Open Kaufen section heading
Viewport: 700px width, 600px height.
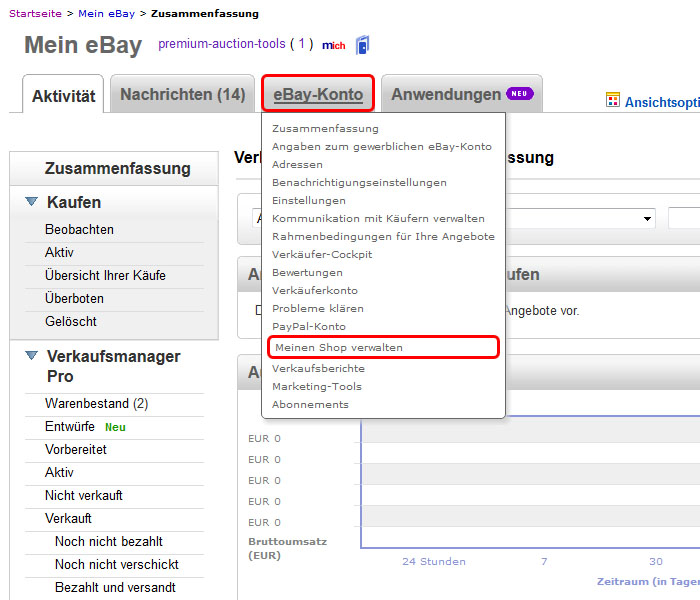click(74, 202)
